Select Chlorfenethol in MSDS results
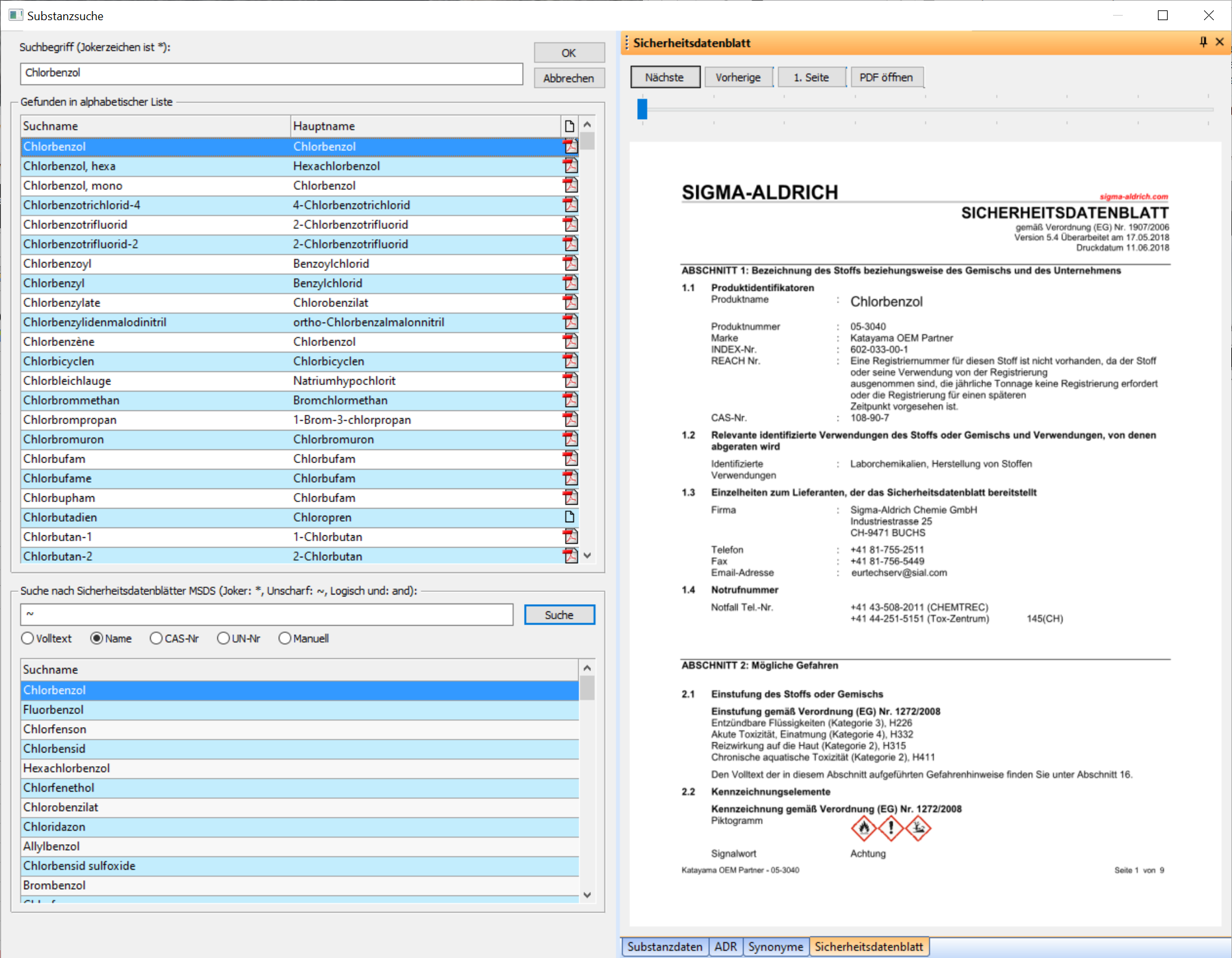1232x958 pixels. (300, 788)
